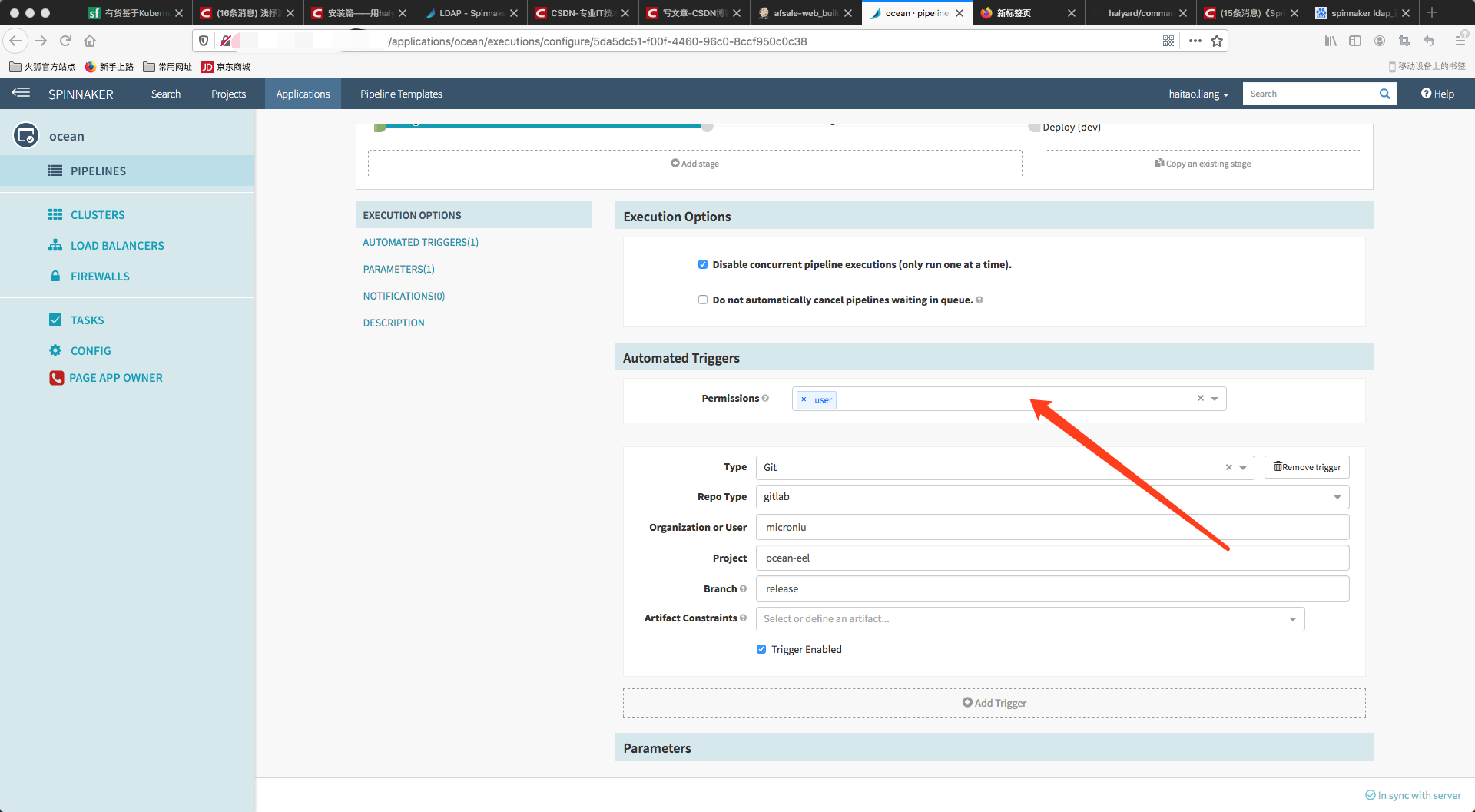The image size is (1475, 812).
Task: Open the 常用网址 bookmarks folder
Action: tap(167, 67)
